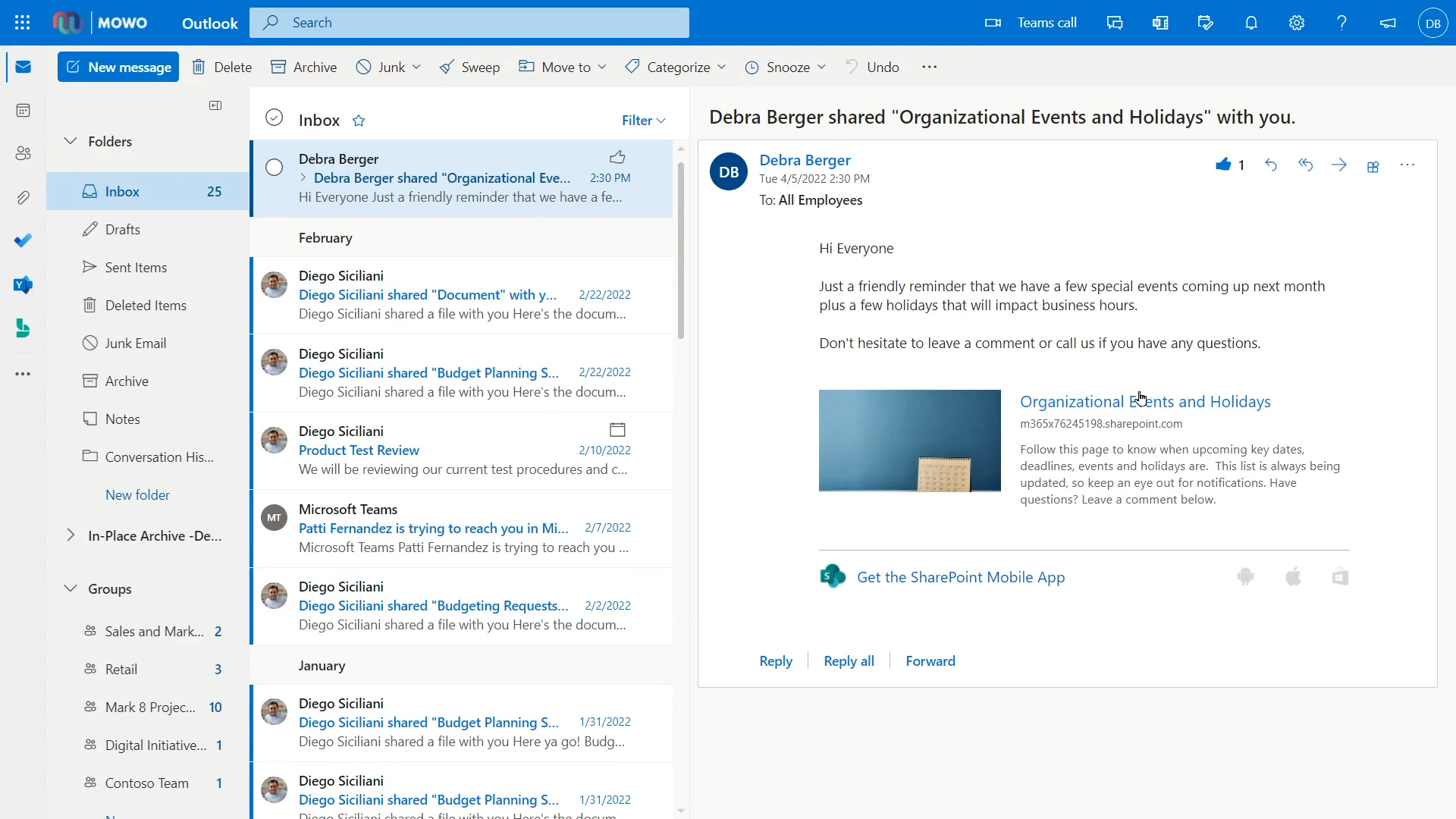The image size is (1456, 819).
Task: Open more toolbar commands ellipsis
Action: coord(930,67)
